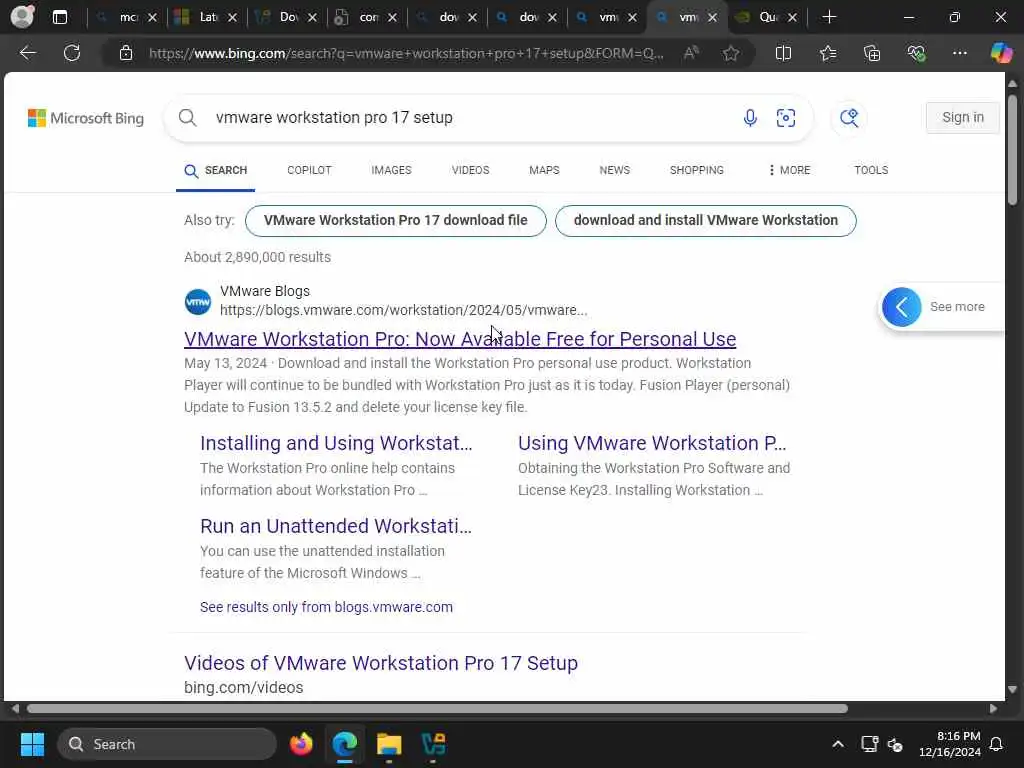Open the VMware Workstation taskbar icon
The height and width of the screenshot is (768, 1024).
[433, 744]
